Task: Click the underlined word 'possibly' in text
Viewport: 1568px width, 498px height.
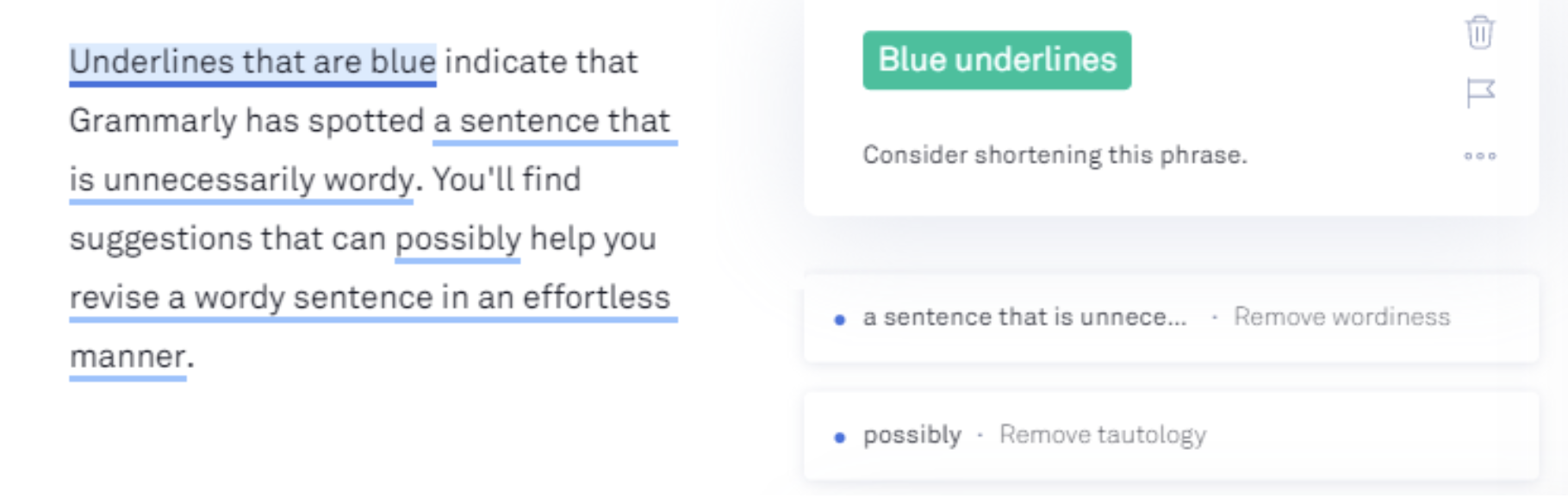Action: tap(458, 240)
